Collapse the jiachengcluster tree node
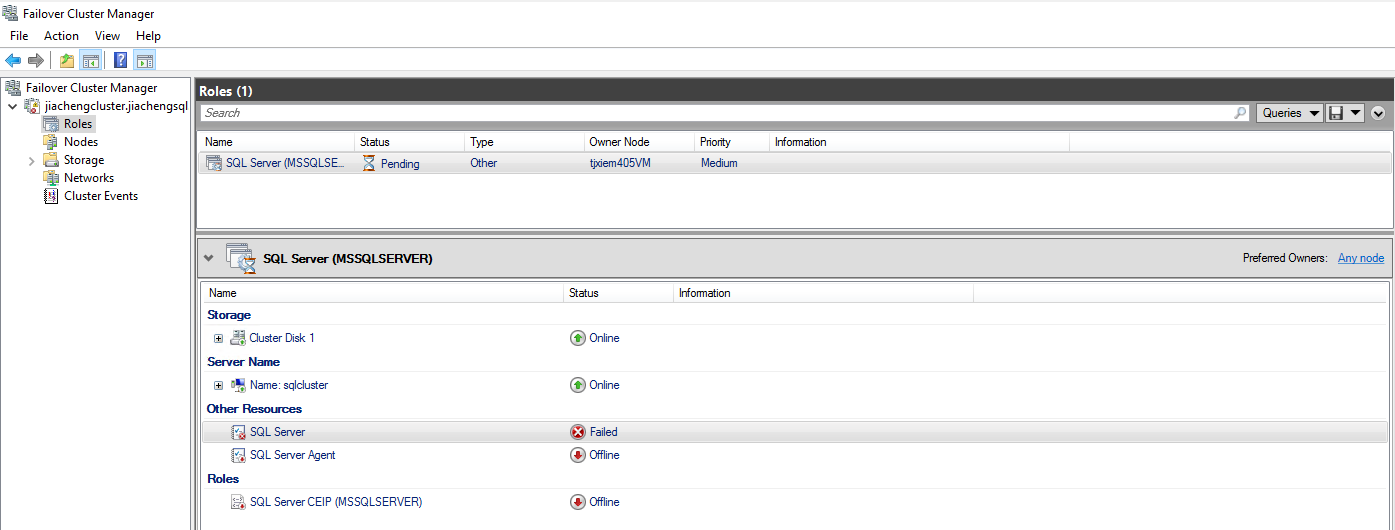Viewport: 1395px width, 530px height. [x=12, y=106]
